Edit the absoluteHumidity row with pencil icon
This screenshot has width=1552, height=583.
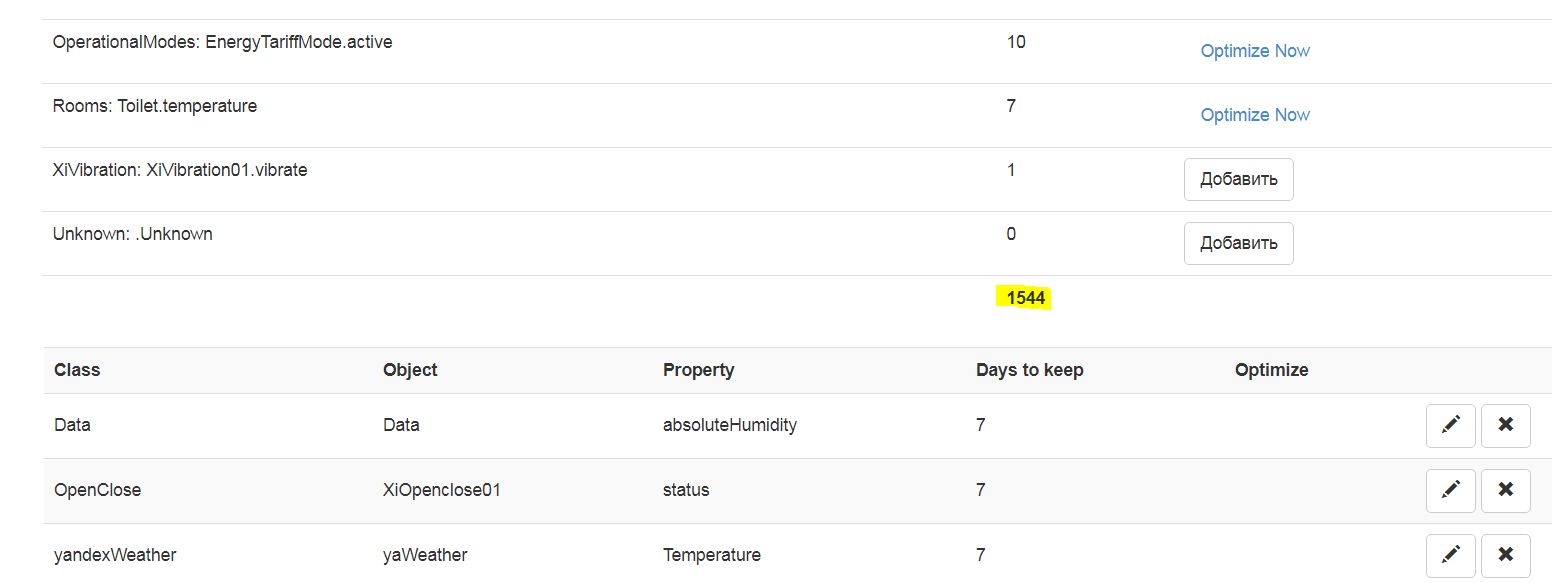click(1450, 425)
